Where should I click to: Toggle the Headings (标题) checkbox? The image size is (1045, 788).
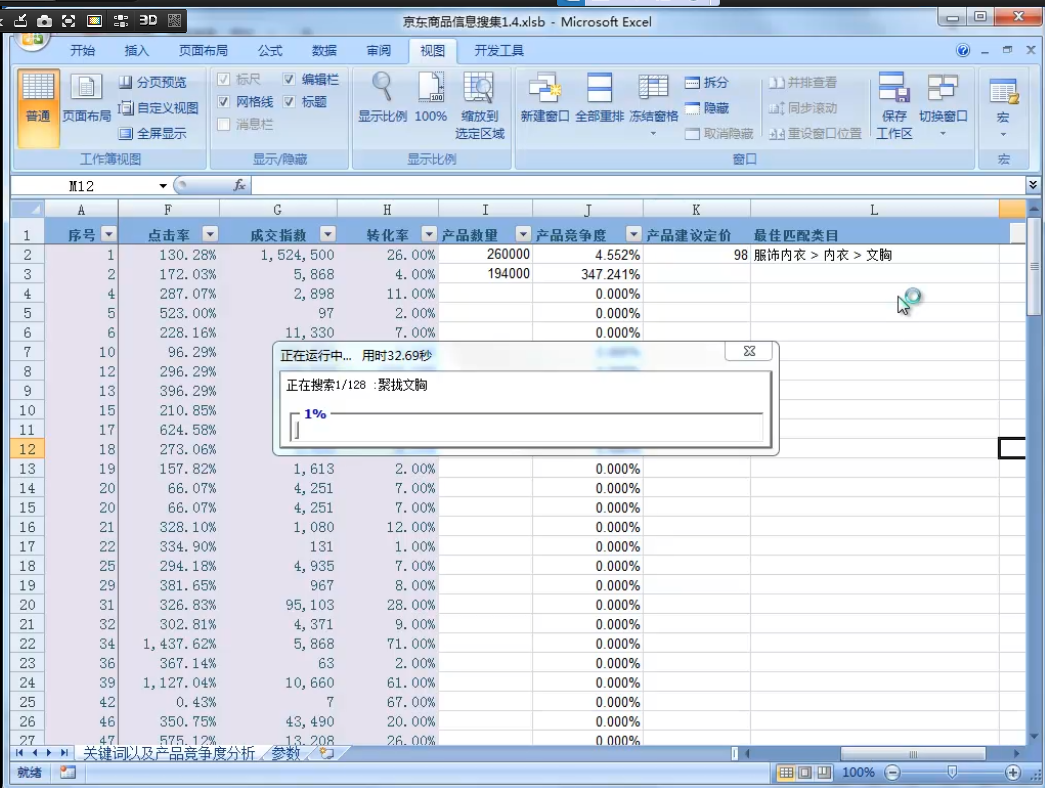click(x=289, y=102)
